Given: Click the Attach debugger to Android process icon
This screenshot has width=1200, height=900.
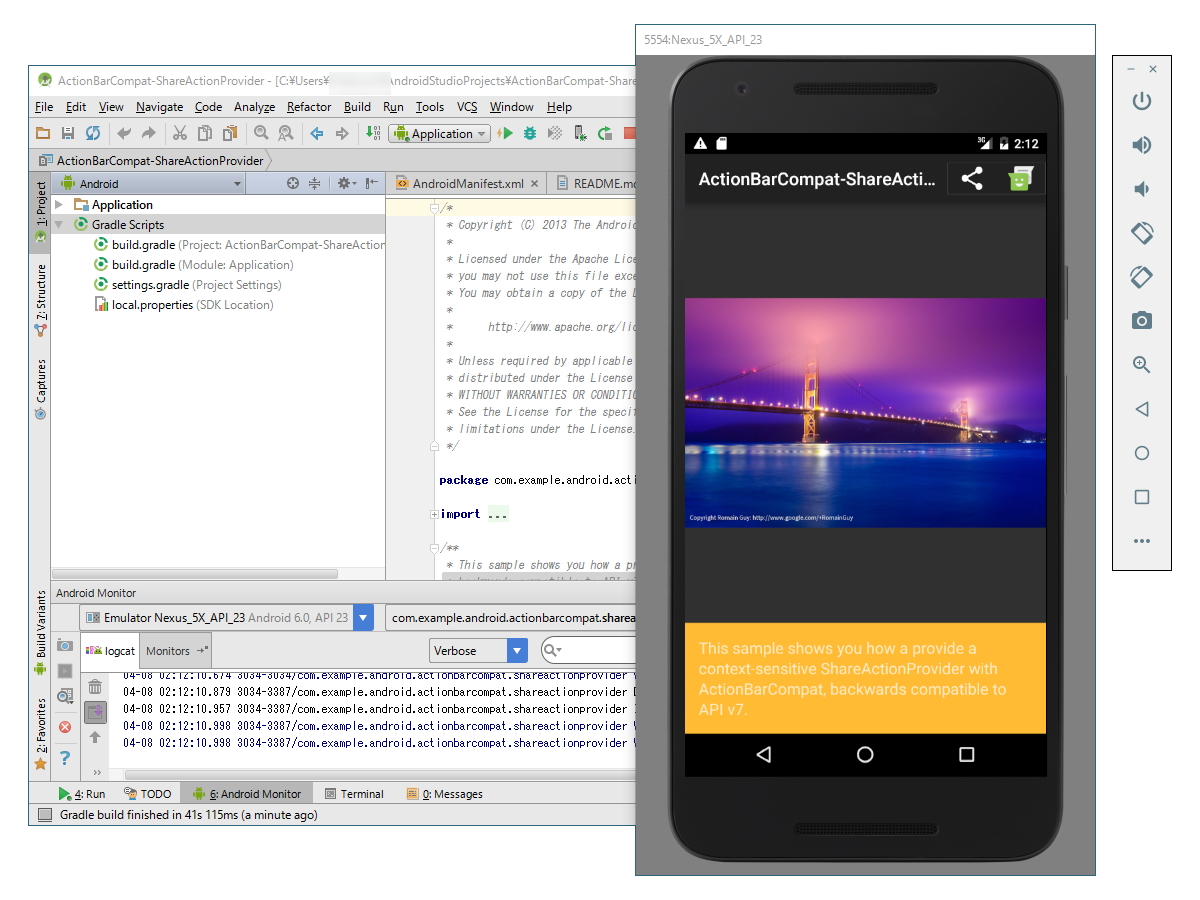Looking at the screenshot, I should tap(580, 133).
